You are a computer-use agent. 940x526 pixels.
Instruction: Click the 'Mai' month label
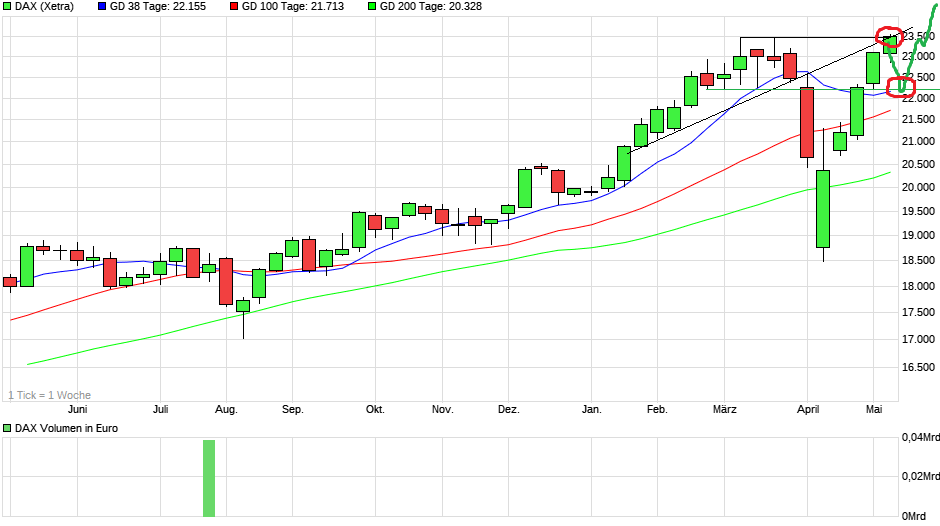point(874,410)
